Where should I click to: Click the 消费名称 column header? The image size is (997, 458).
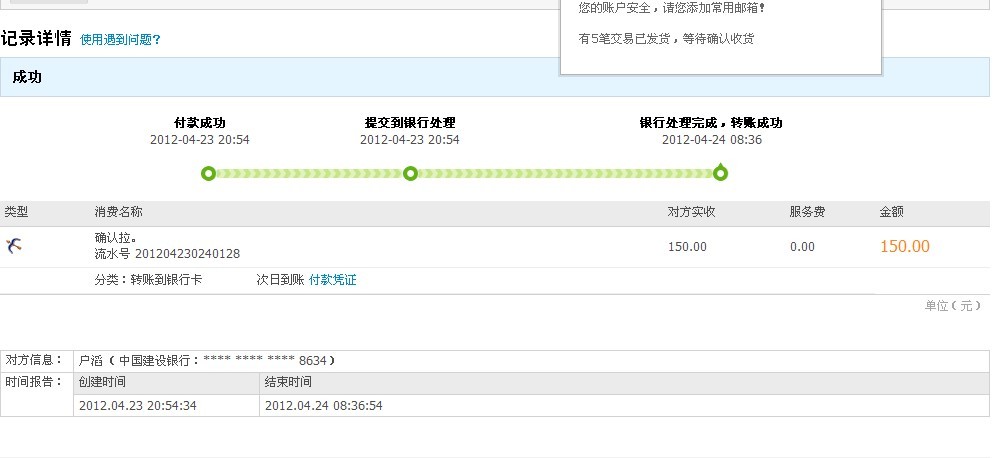[x=118, y=212]
